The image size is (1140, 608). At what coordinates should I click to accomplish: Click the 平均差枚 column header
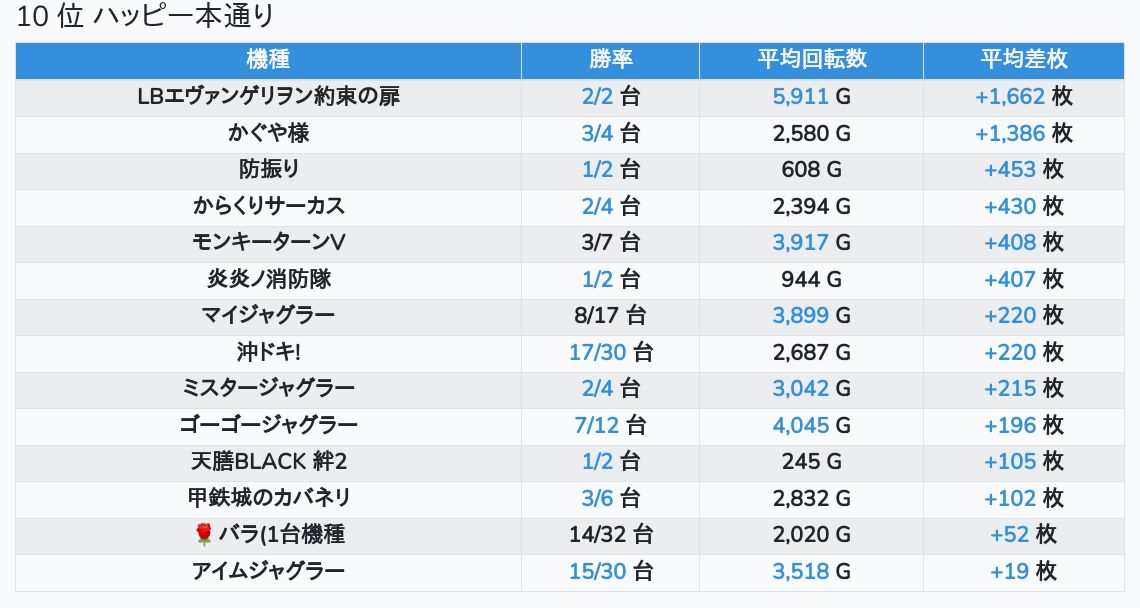click(1023, 60)
